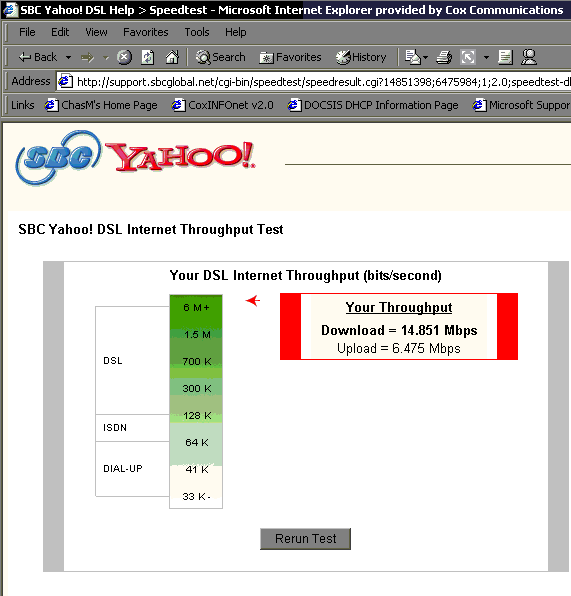Click the SBC globe logo
Viewport: 571px width, 596px height.
58,157
